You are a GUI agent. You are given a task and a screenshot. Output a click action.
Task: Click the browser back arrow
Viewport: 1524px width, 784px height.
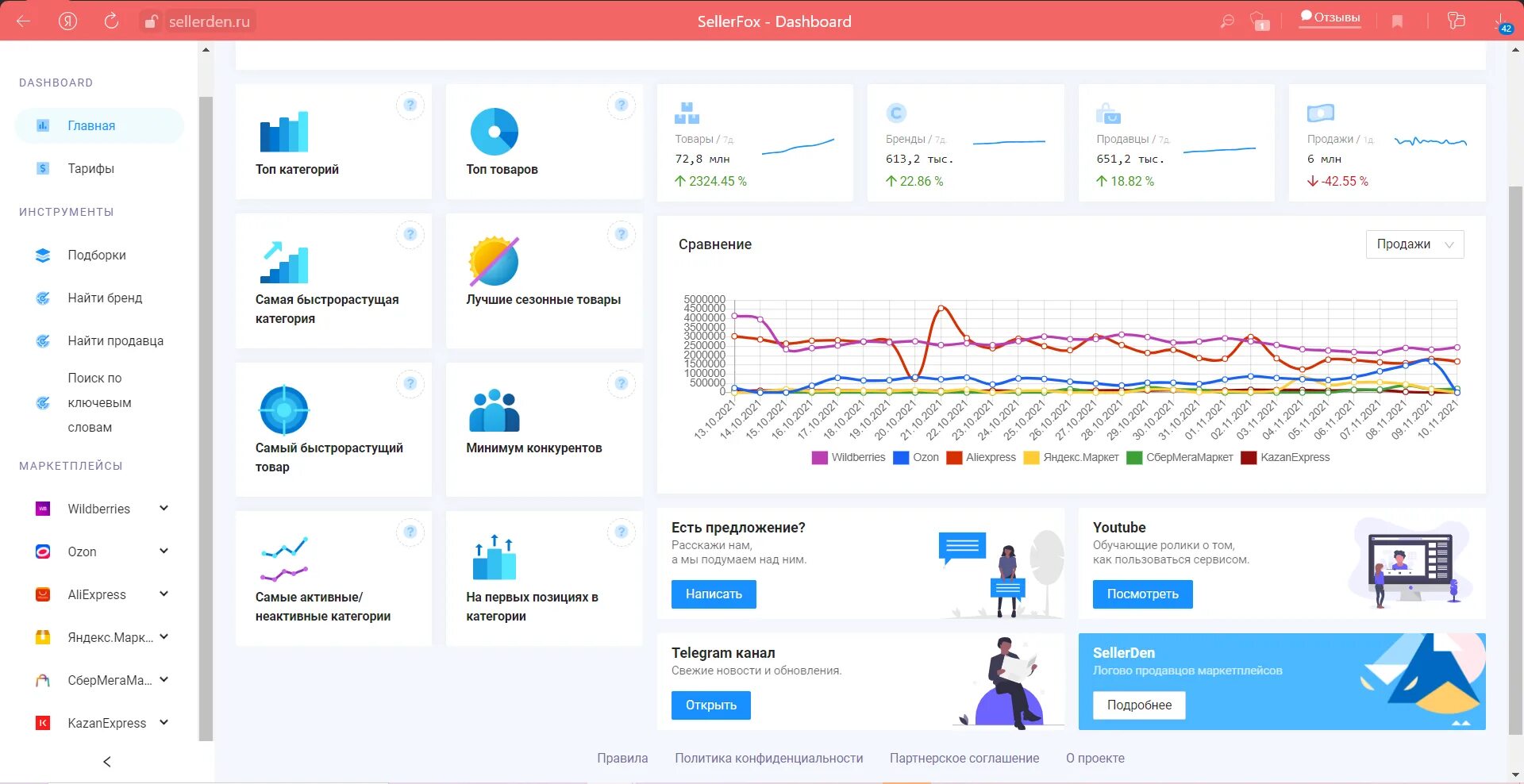click(x=23, y=21)
